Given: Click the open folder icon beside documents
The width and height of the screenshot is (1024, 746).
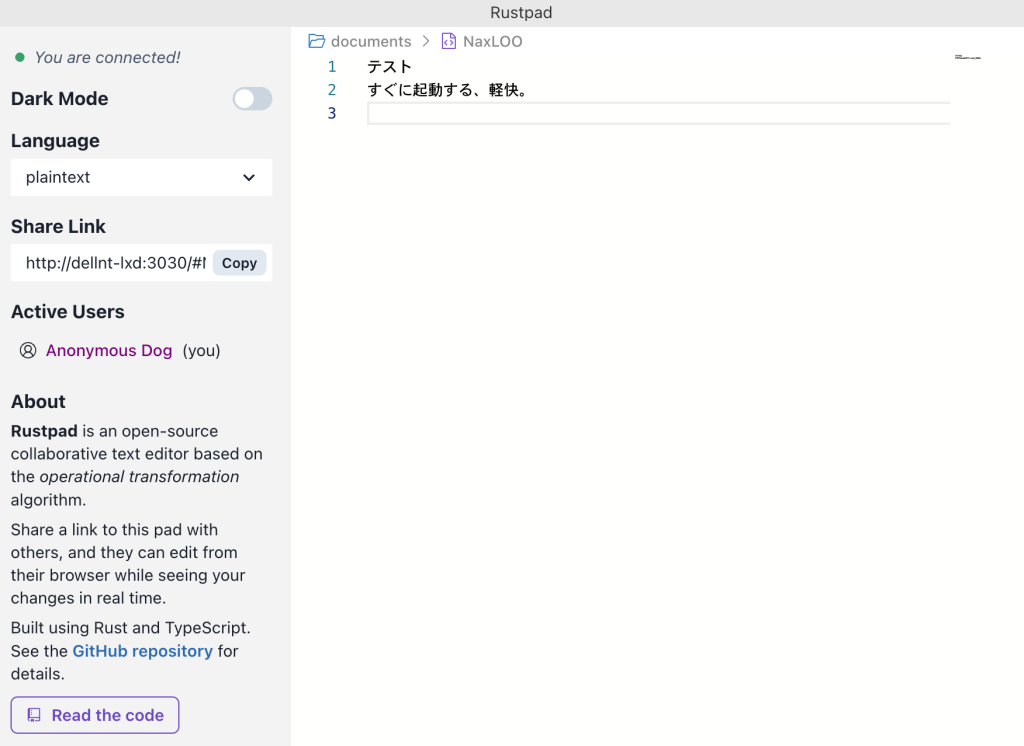Looking at the screenshot, I should [317, 41].
